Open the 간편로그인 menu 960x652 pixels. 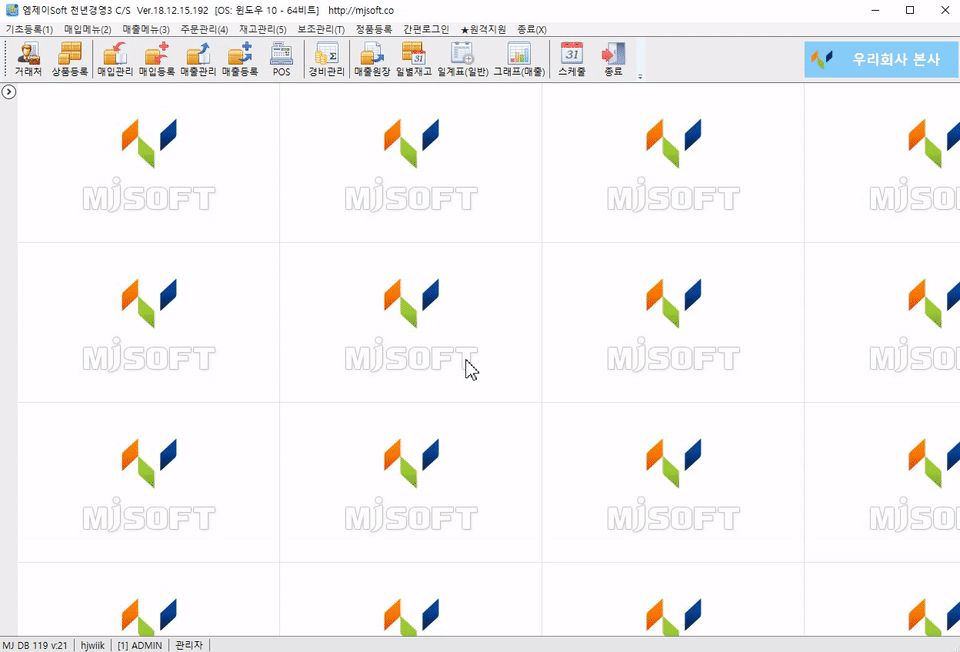(x=426, y=29)
